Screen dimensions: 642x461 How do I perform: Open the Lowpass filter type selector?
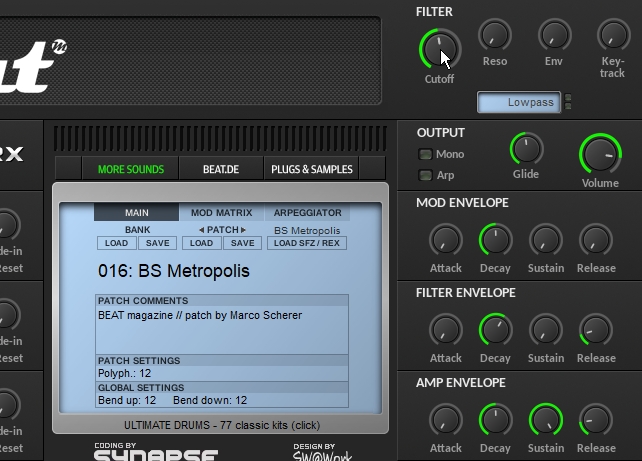[x=518, y=102]
